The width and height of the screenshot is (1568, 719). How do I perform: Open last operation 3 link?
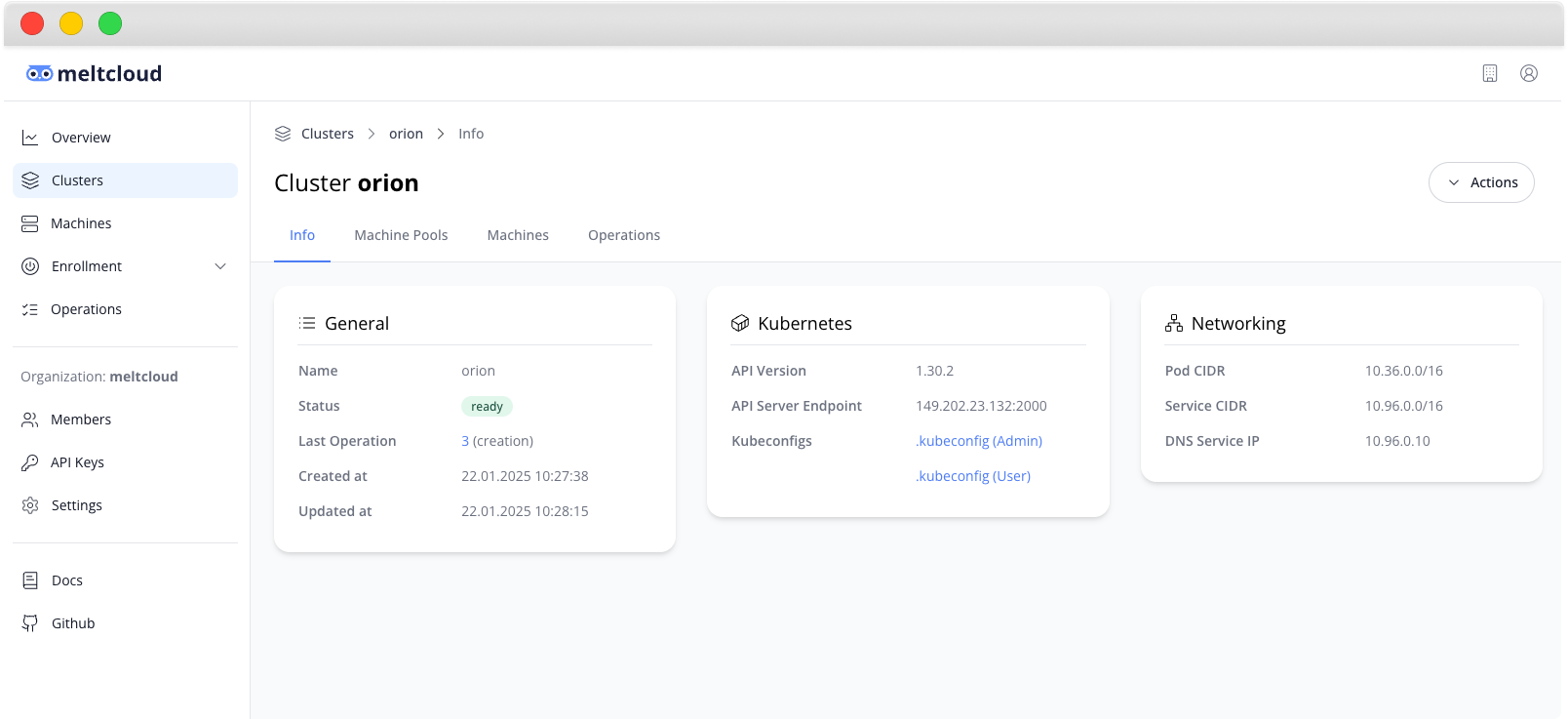tap(465, 441)
